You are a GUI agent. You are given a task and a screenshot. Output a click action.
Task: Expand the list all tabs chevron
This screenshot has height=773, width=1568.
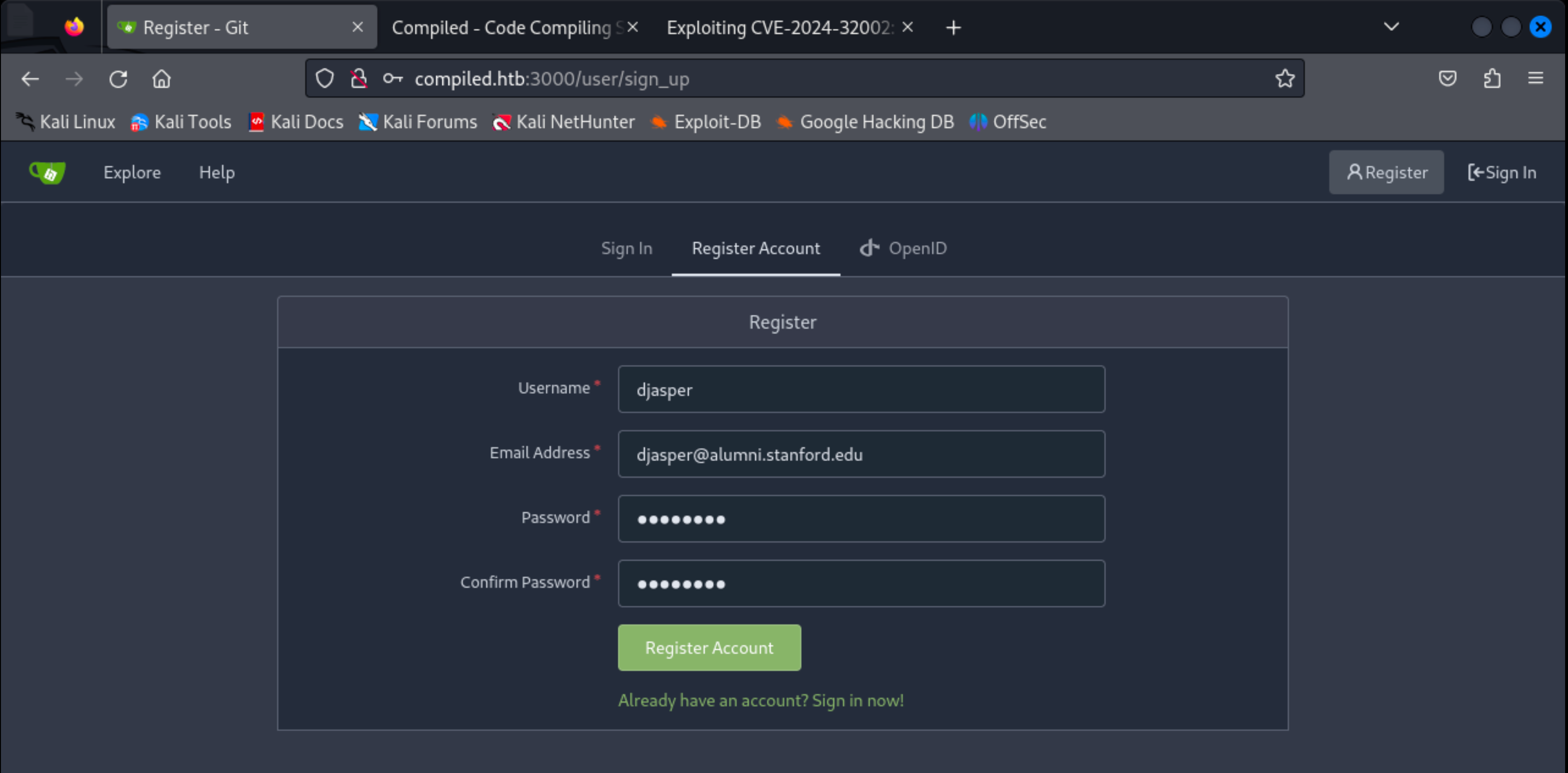coord(1391,27)
